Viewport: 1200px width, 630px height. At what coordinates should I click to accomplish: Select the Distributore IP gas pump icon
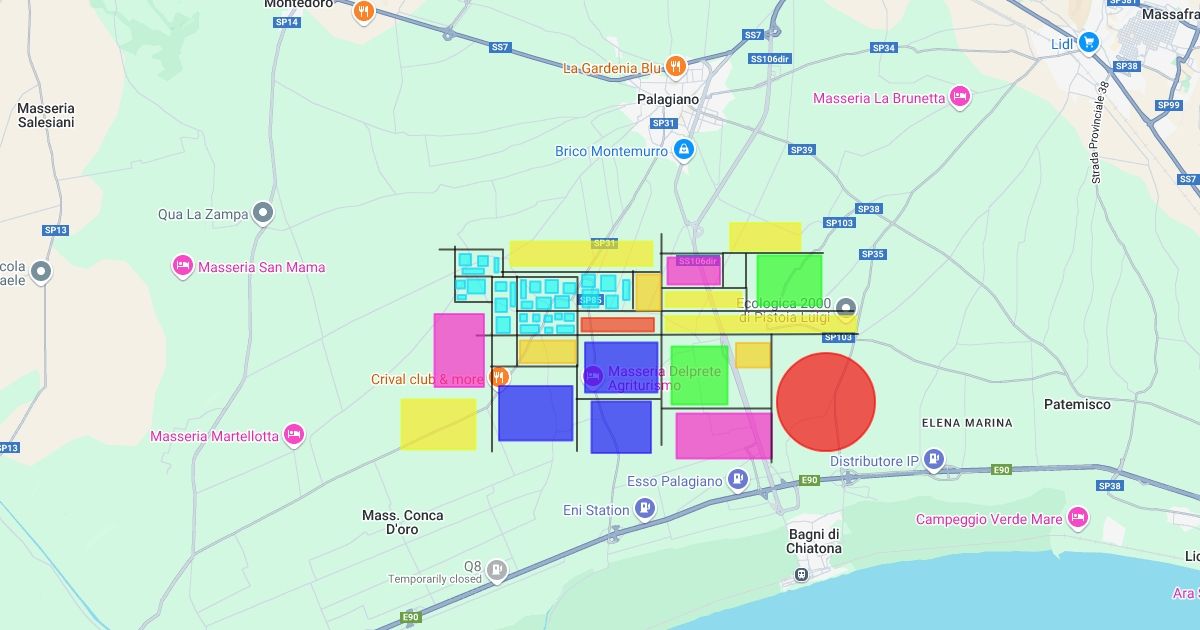(933, 460)
